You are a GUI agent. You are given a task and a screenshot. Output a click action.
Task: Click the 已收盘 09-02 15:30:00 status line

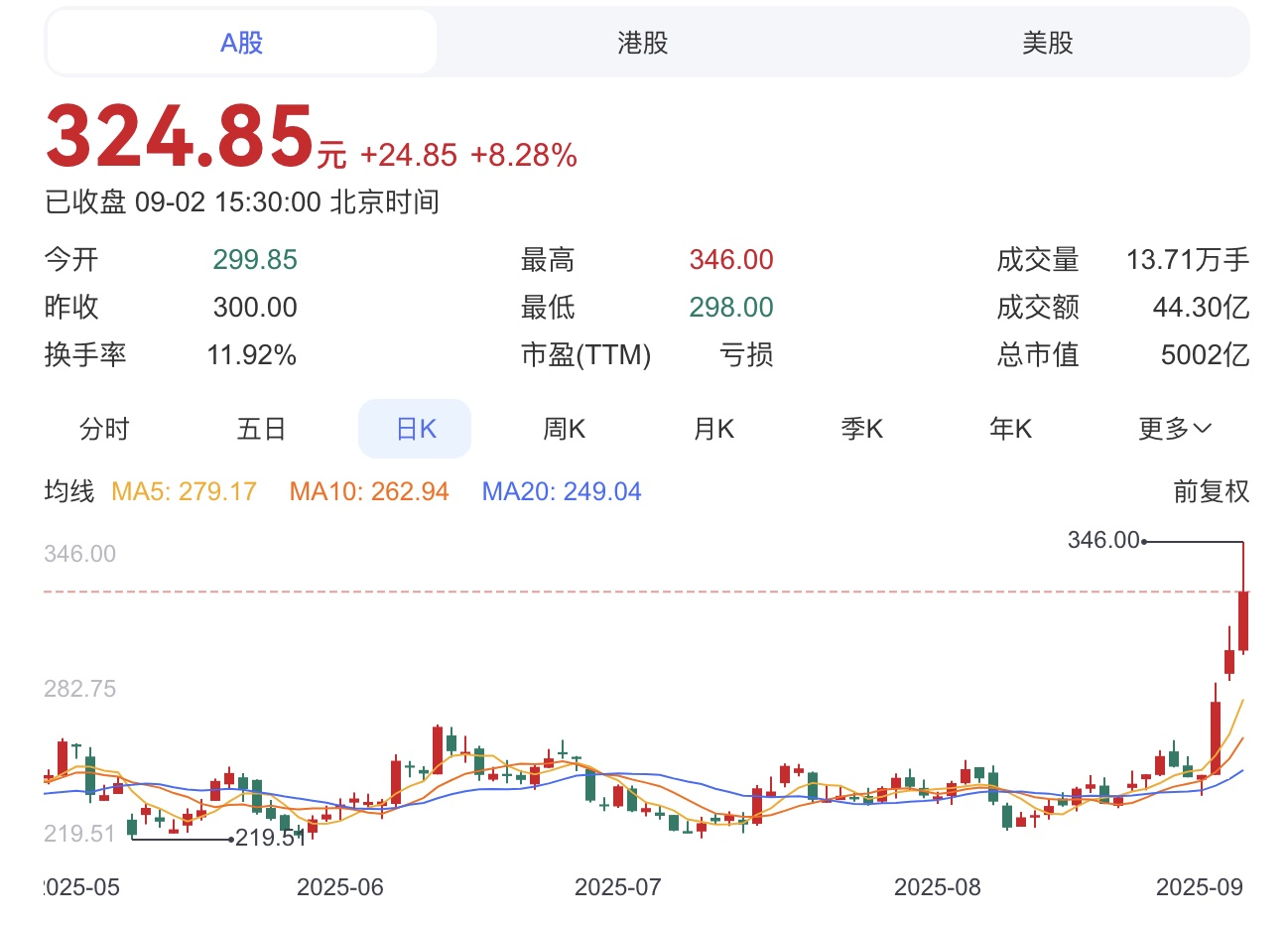pyautogui.click(x=242, y=202)
